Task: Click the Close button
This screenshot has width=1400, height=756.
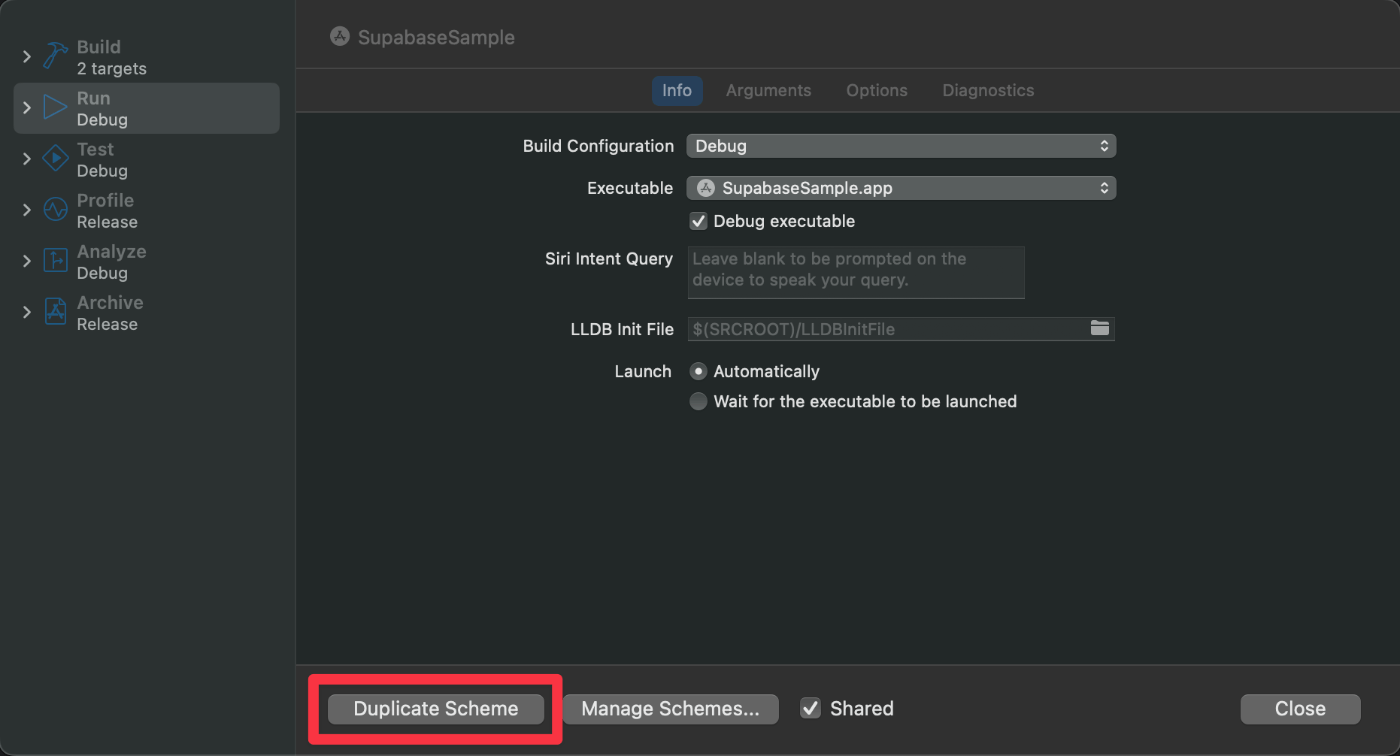Action: 1300,709
